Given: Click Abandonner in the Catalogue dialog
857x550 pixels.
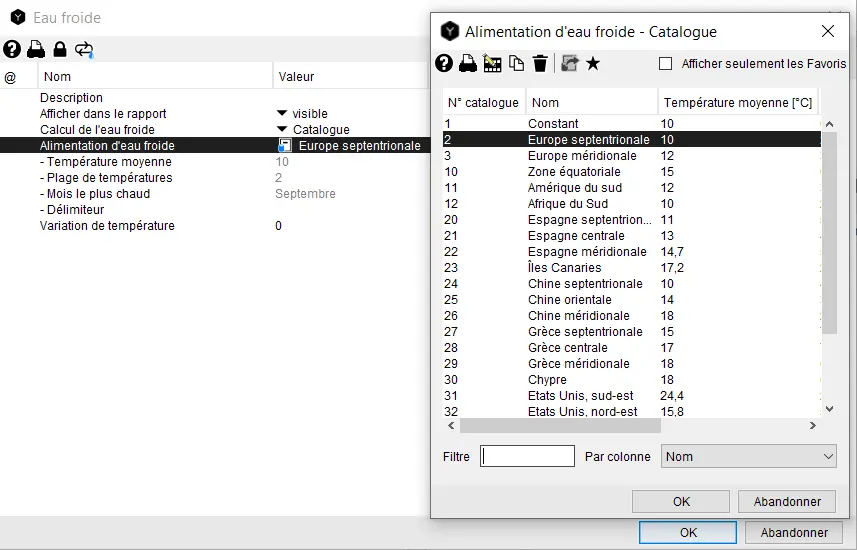Looking at the screenshot, I should [x=786, y=502].
